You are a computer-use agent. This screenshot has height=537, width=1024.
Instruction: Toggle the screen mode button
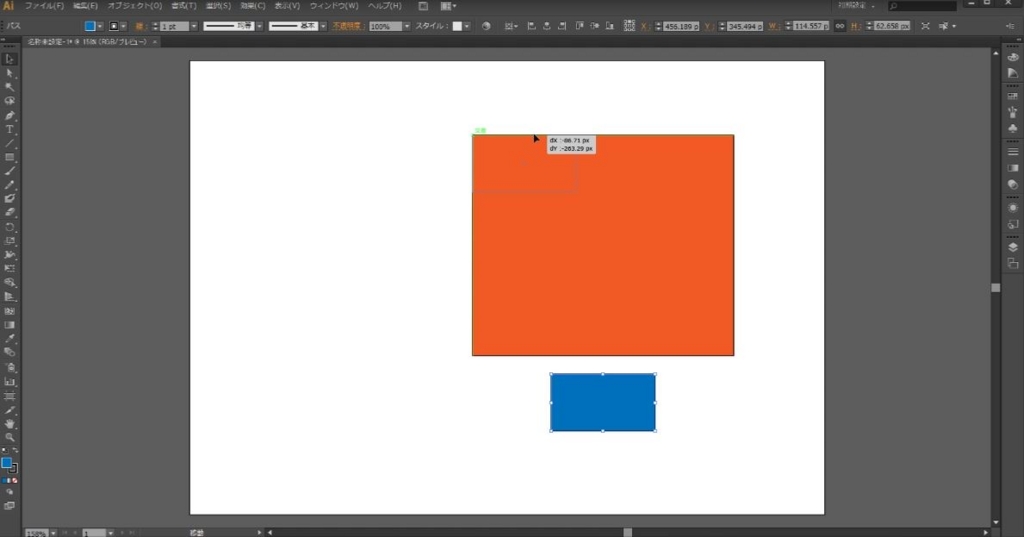tap(9, 506)
